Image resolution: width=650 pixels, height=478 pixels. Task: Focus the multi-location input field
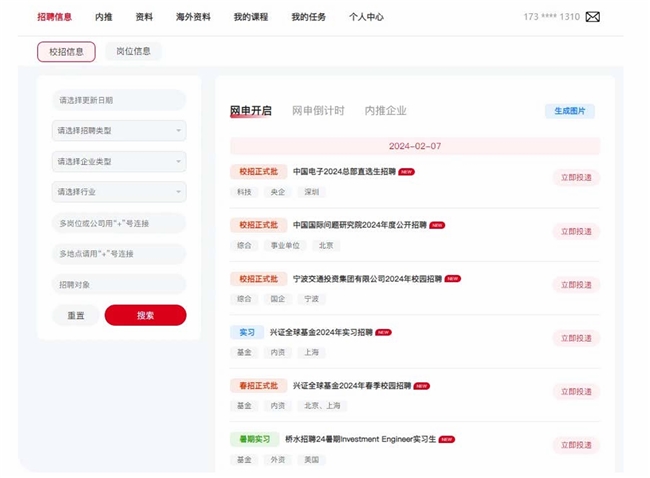pos(119,254)
